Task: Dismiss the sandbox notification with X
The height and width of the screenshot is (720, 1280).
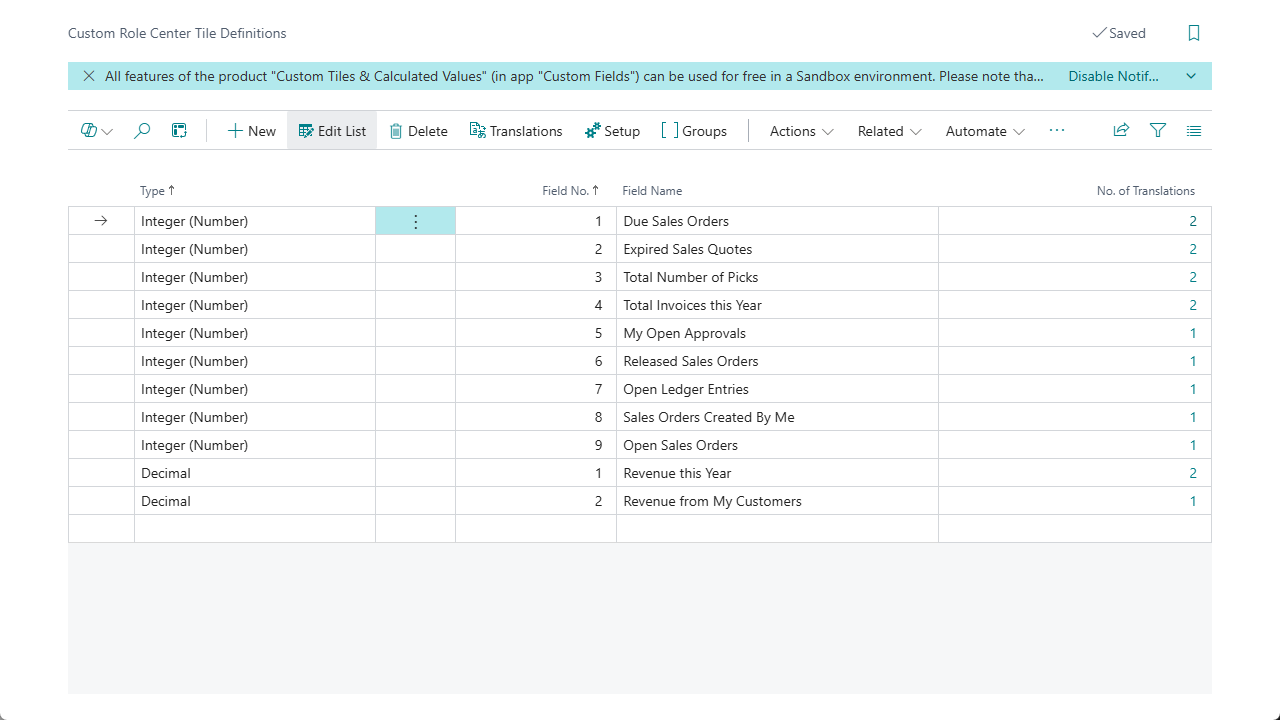Action: point(89,76)
